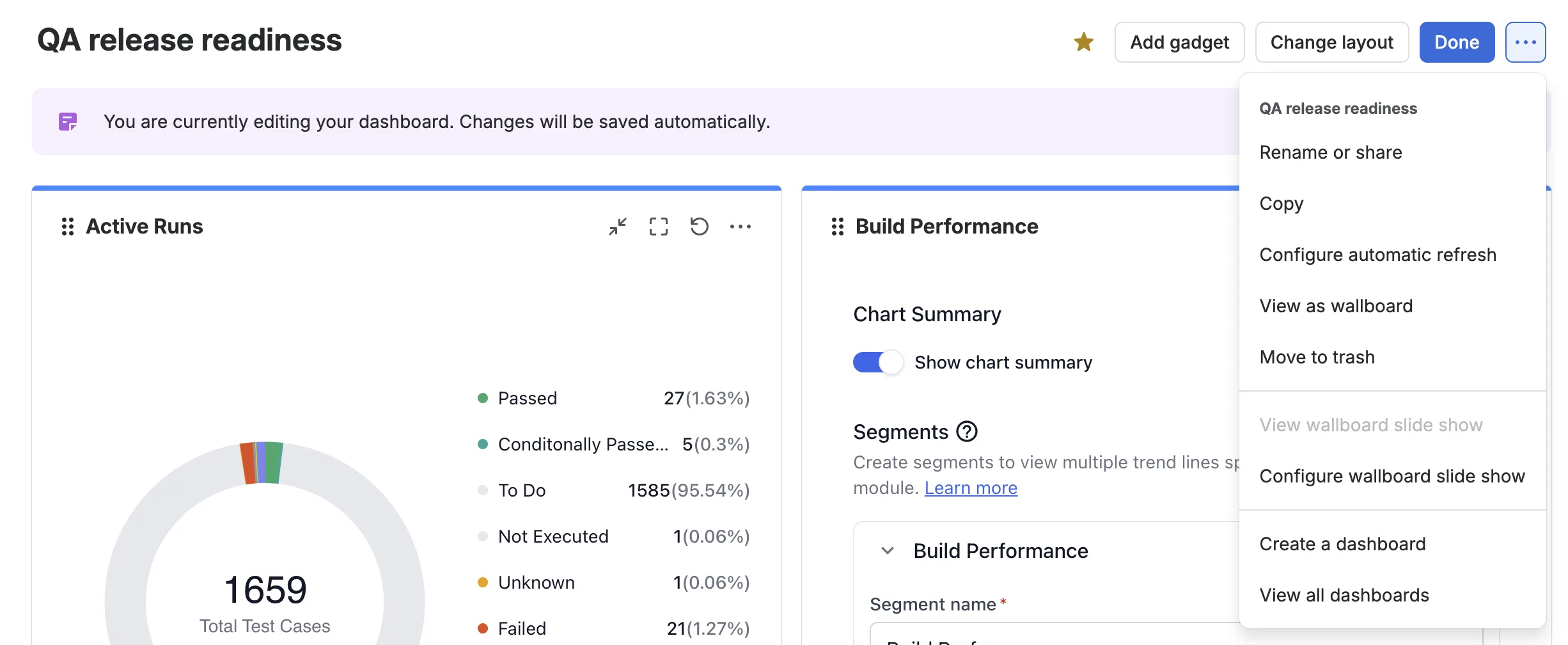Click the '27(1.63%)' Passed value
The image size is (1568, 645).
tap(707, 398)
